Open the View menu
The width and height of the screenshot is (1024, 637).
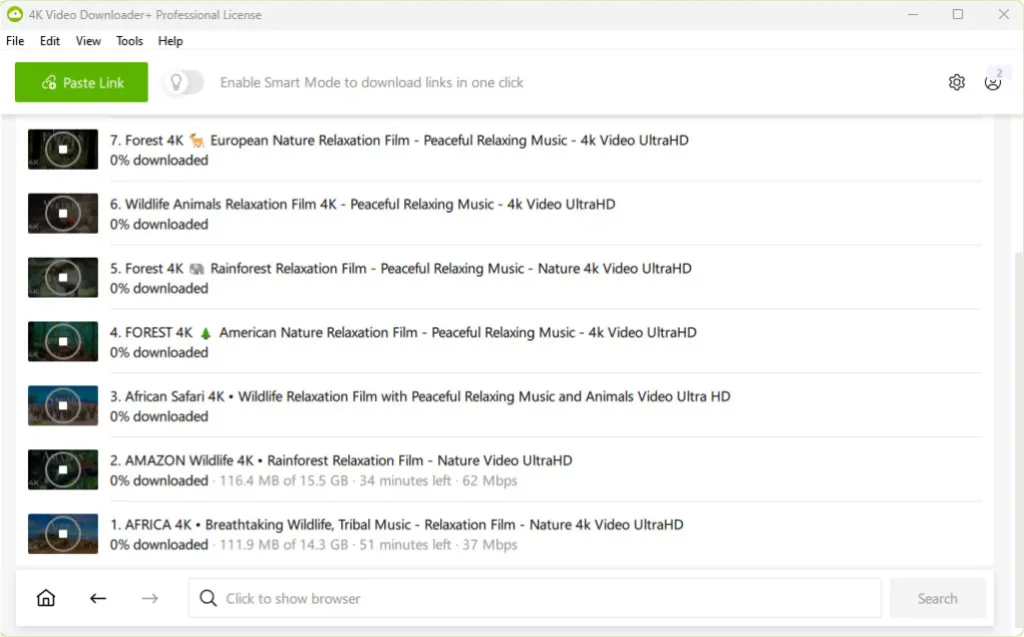tap(88, 41)
